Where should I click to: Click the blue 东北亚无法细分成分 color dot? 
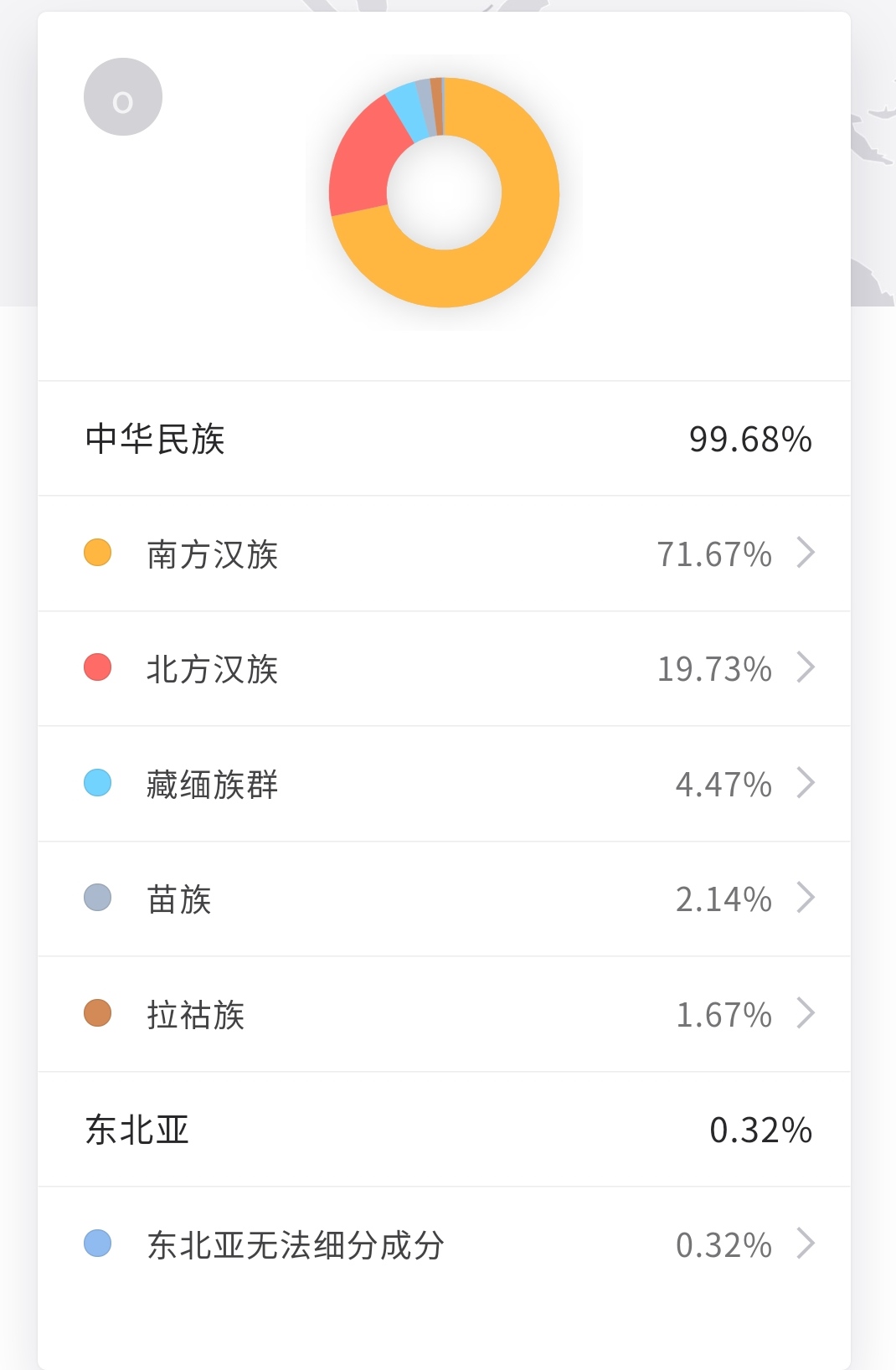[x=98, y=1244]
